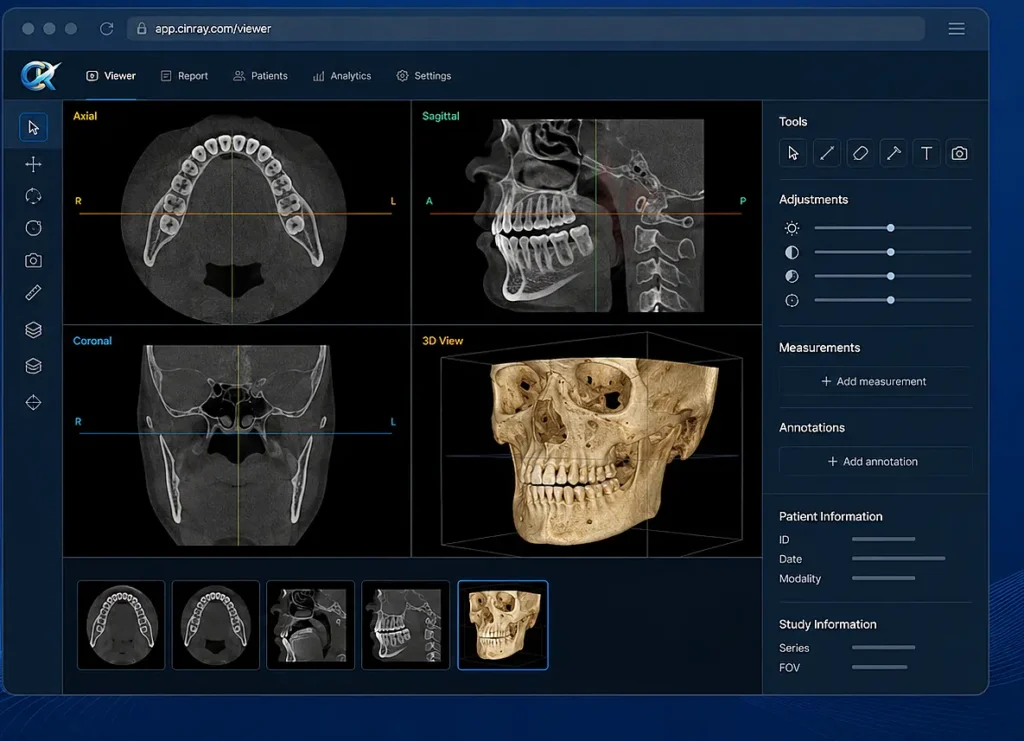Select the text tool in Tools panel
This screenshot has width=1024, height=741.
point(926,153)
